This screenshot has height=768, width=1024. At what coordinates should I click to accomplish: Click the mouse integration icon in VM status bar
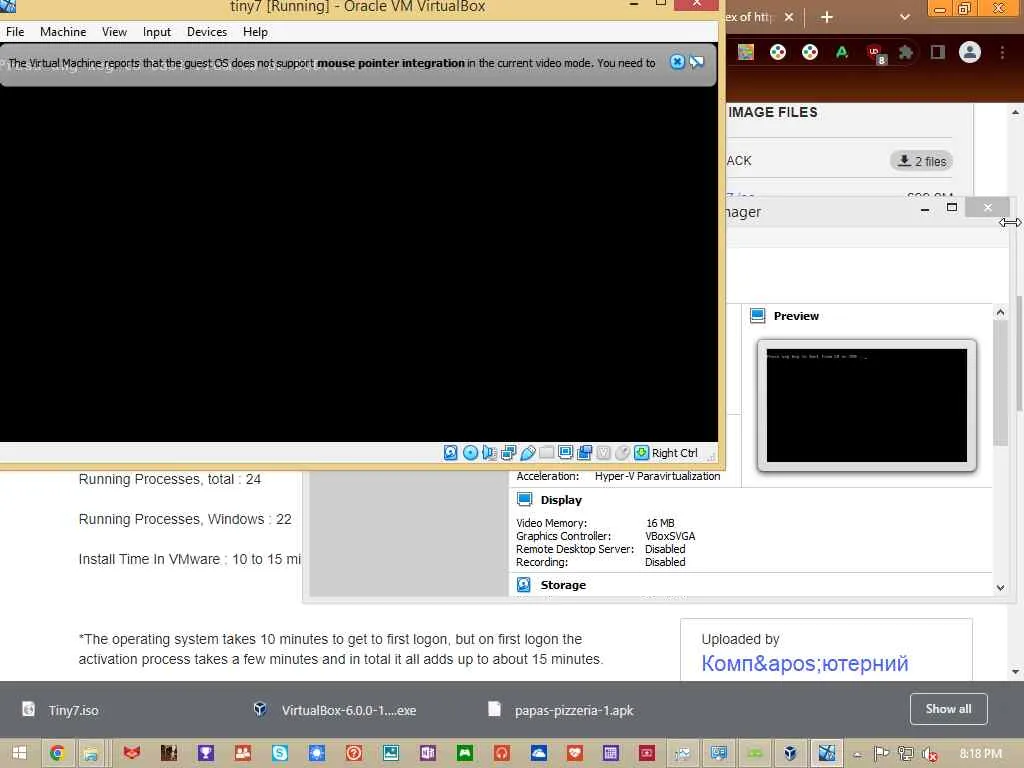pyautogui.click(x=622, y=453)
